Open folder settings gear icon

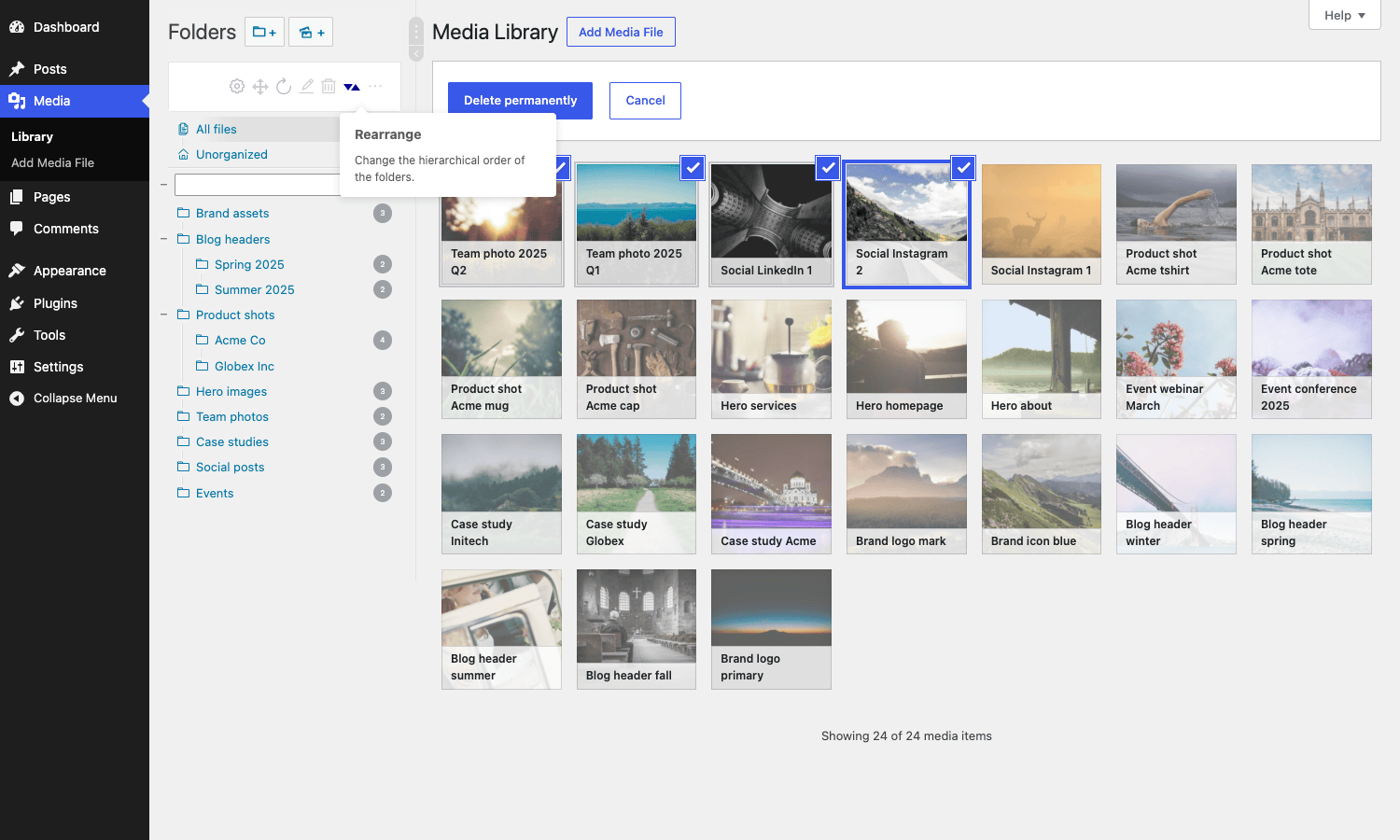237,87
